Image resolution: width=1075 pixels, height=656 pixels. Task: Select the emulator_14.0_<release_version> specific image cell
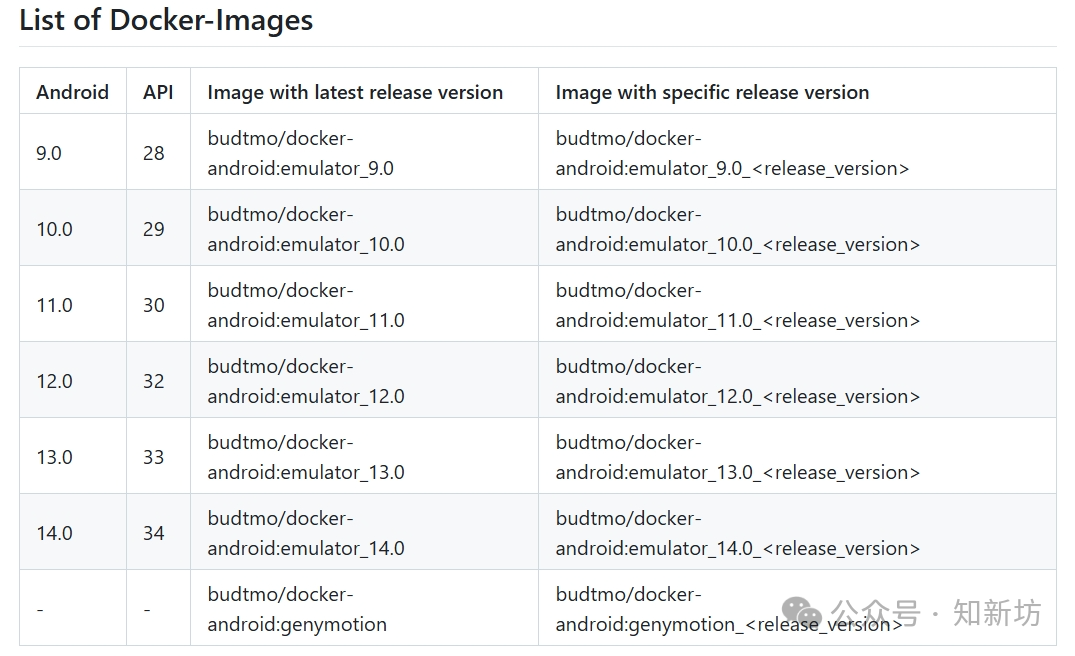[737, 533]
